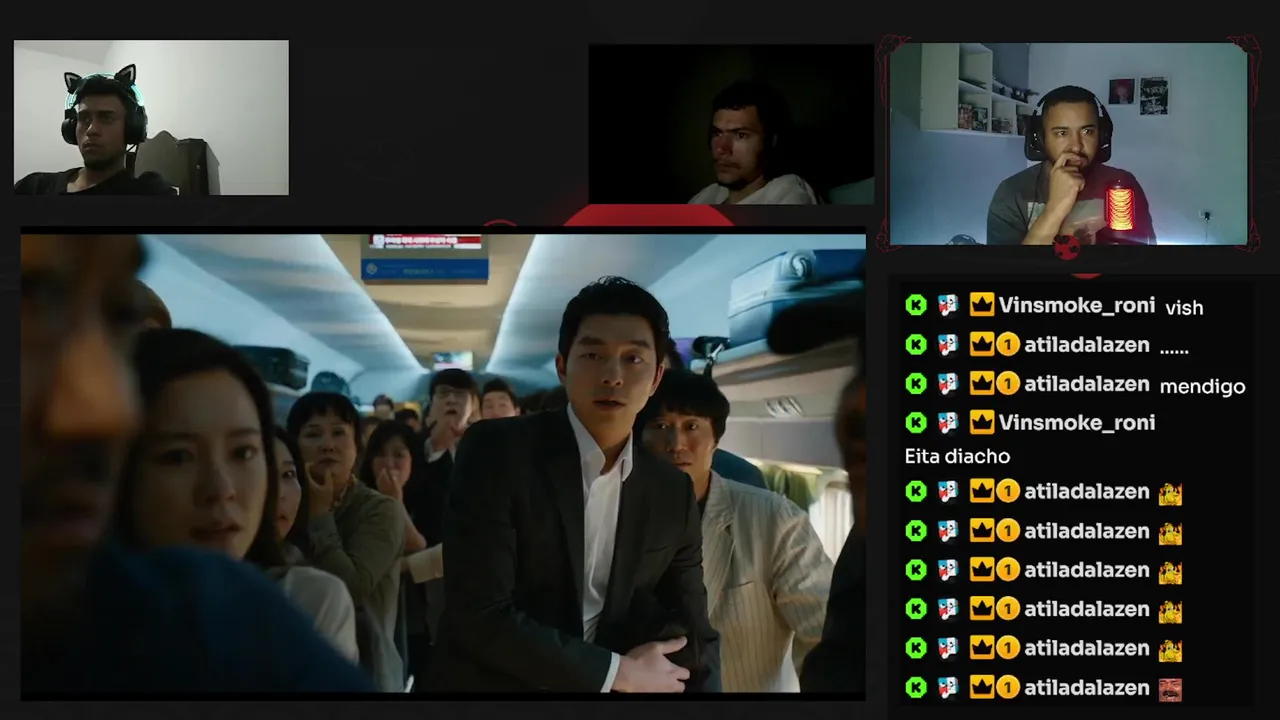Click the pixel-art badge on the red-face emote row

click(x=948, y=688)
